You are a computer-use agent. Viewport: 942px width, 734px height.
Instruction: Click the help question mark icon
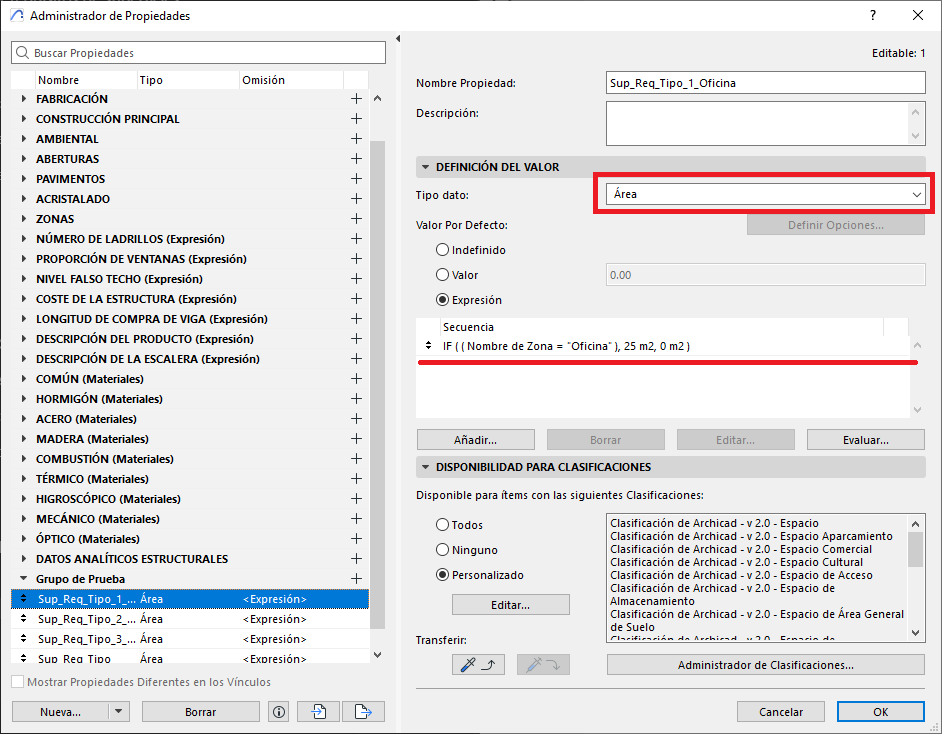coord(873,16)
